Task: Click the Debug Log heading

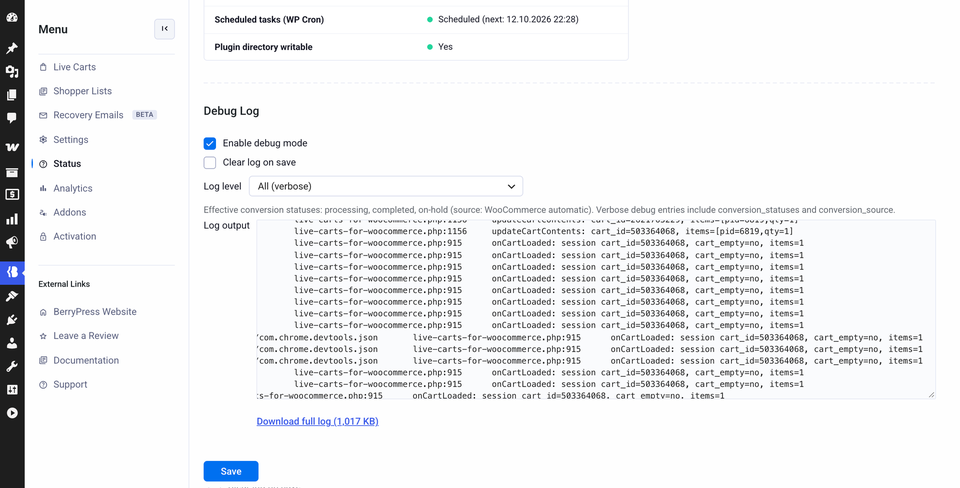Action: 231,111
